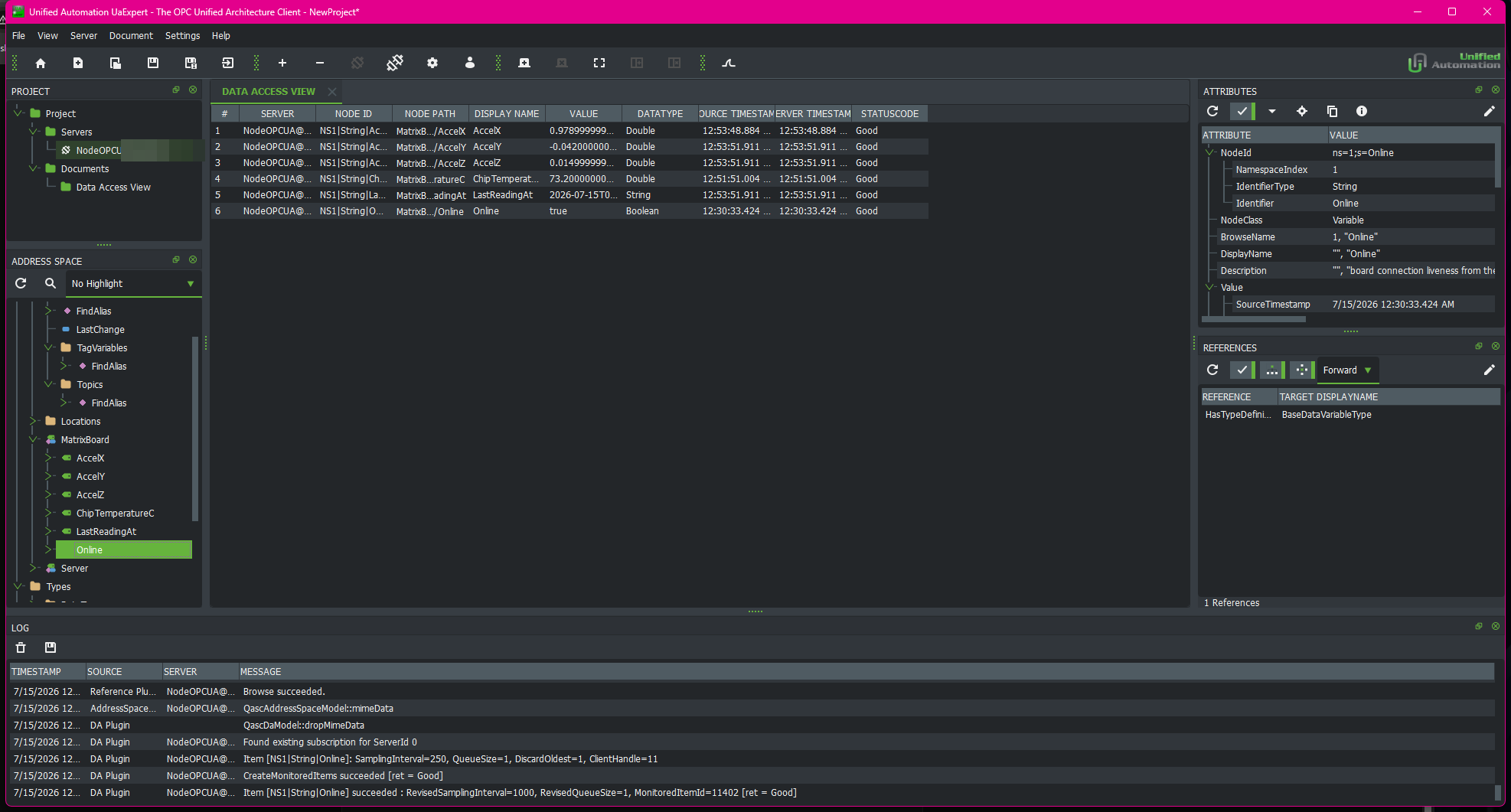Add a server with the plus icon
1511x812 pixels.
pyautogui.click(x=282, y=64)
